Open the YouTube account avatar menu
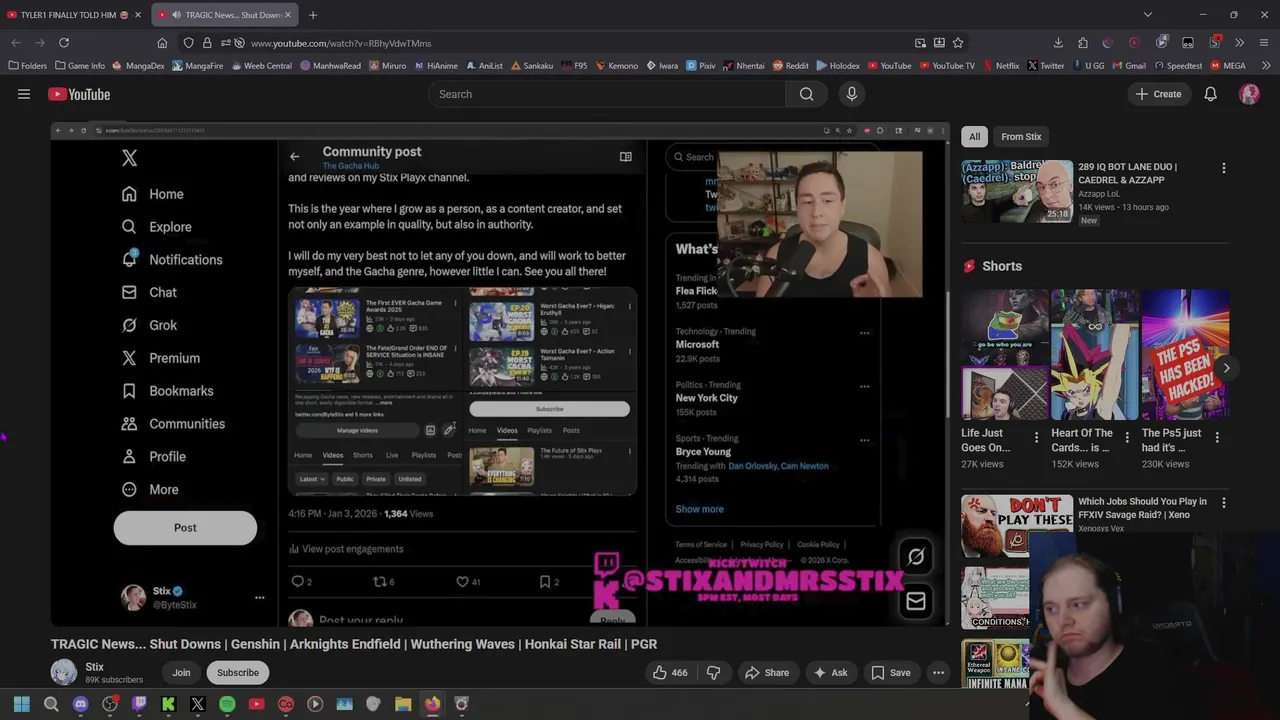 [x=1249, y=94]
